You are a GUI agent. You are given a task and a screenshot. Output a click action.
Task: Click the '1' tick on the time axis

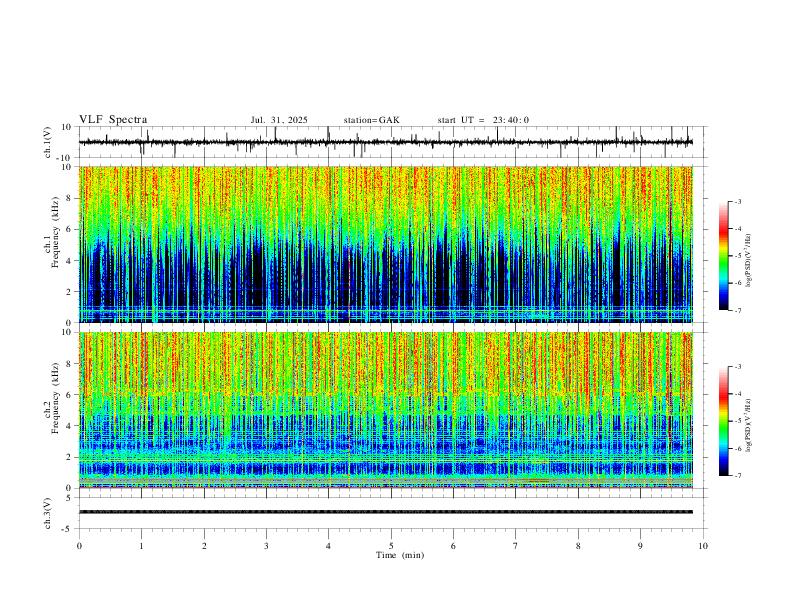click(x=141, y=546)
